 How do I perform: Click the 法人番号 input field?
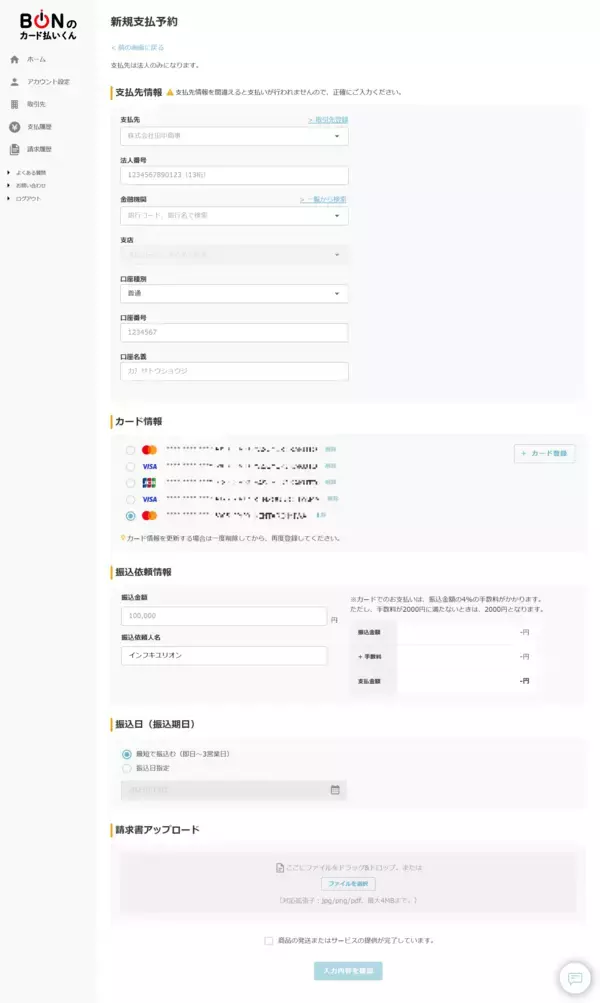(x=234, y=175)
